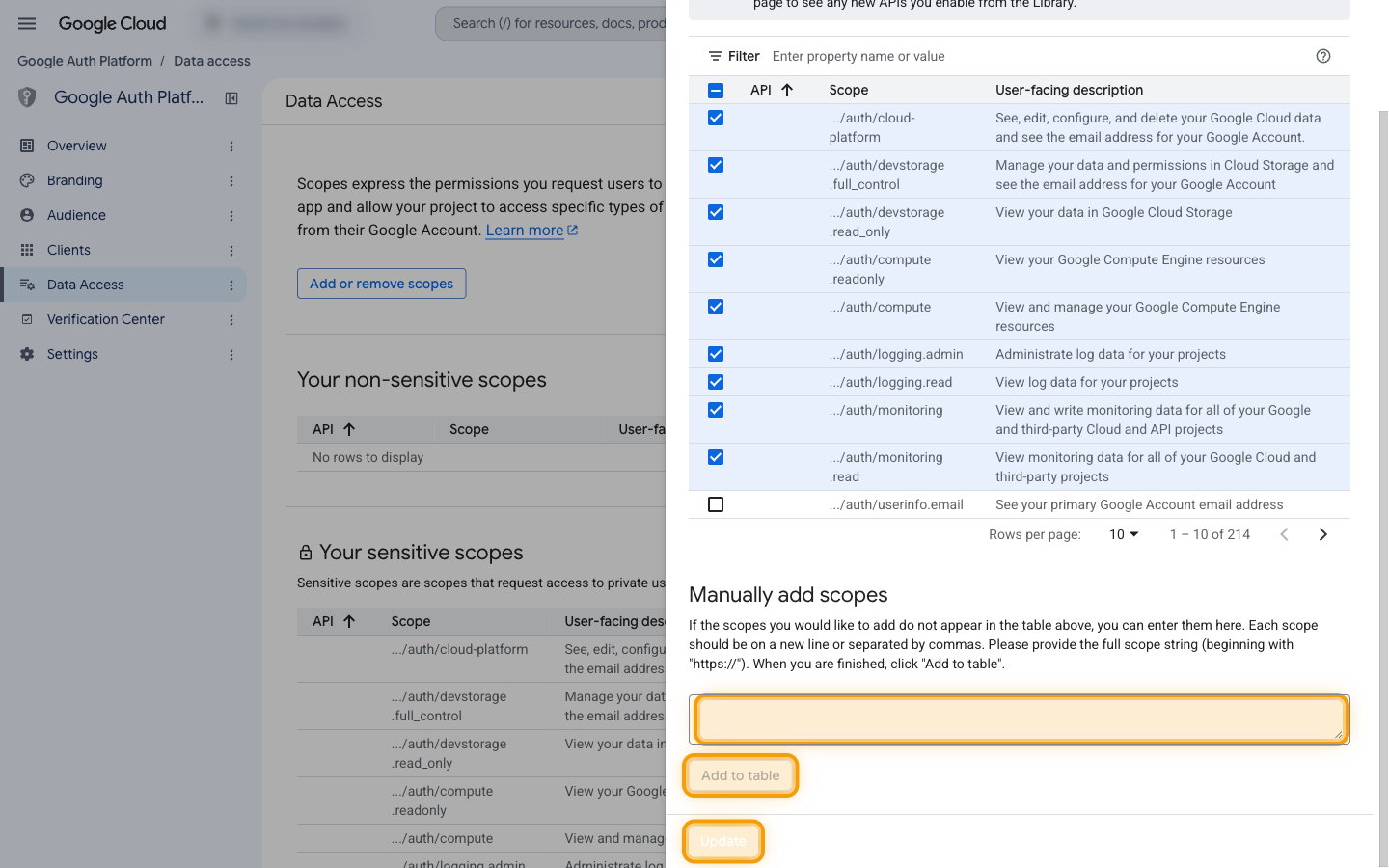1389x868 pixels.
Task: Open the more options dots next to Overview
Action: (x=231, y=146)
